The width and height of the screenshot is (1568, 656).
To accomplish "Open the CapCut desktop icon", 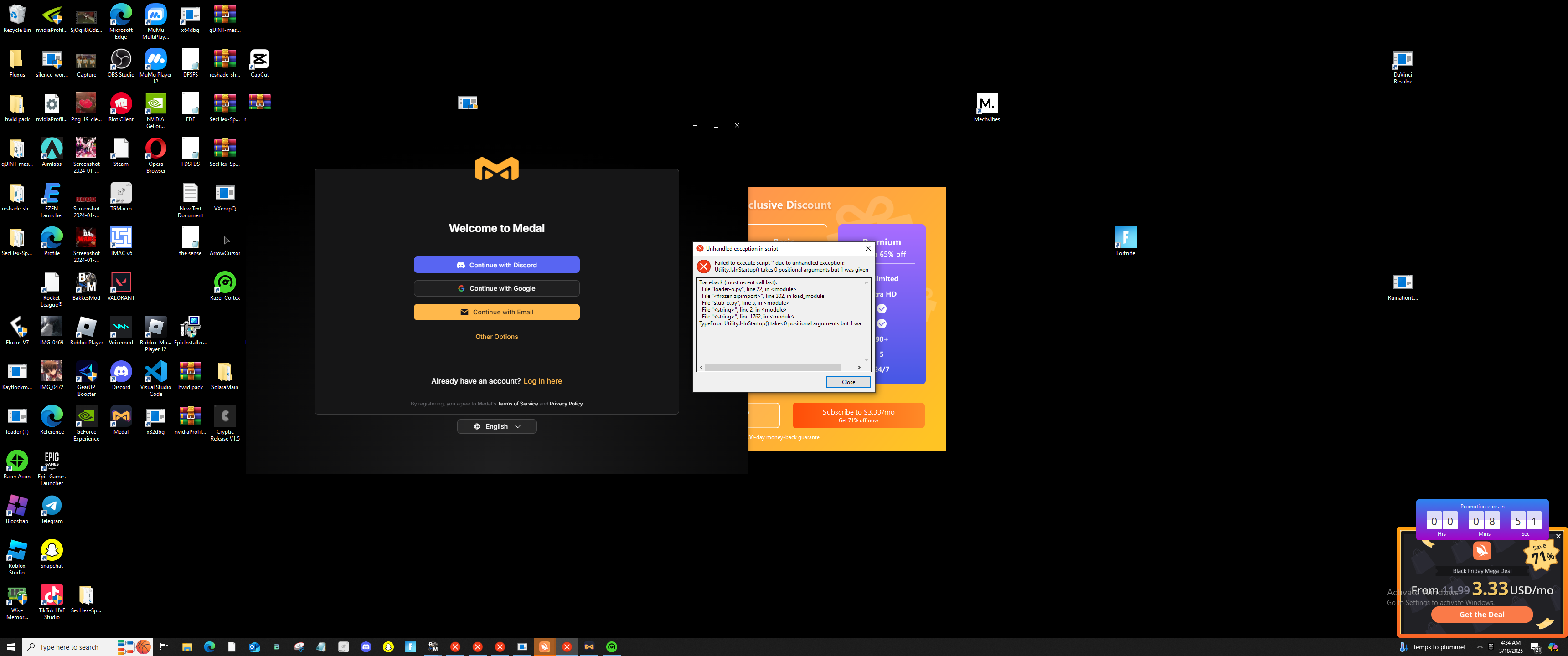I will click(x=259, y=60).
